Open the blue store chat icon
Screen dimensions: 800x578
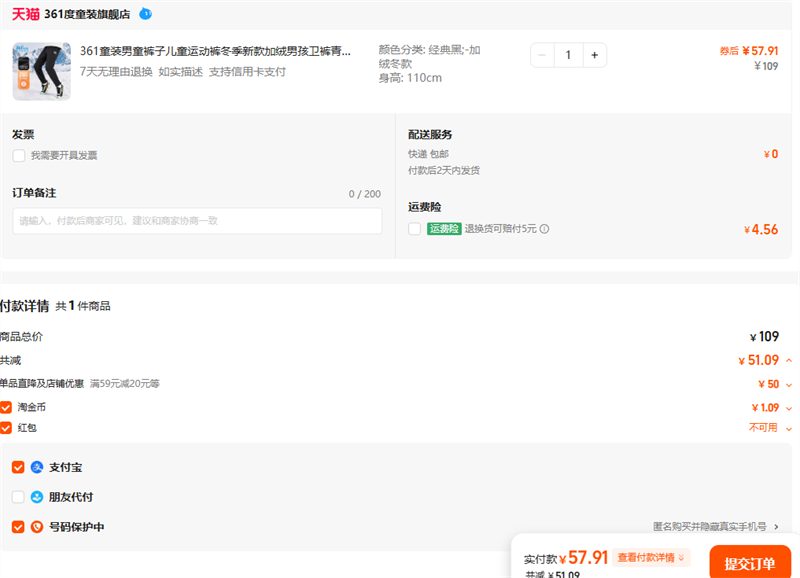146,14
